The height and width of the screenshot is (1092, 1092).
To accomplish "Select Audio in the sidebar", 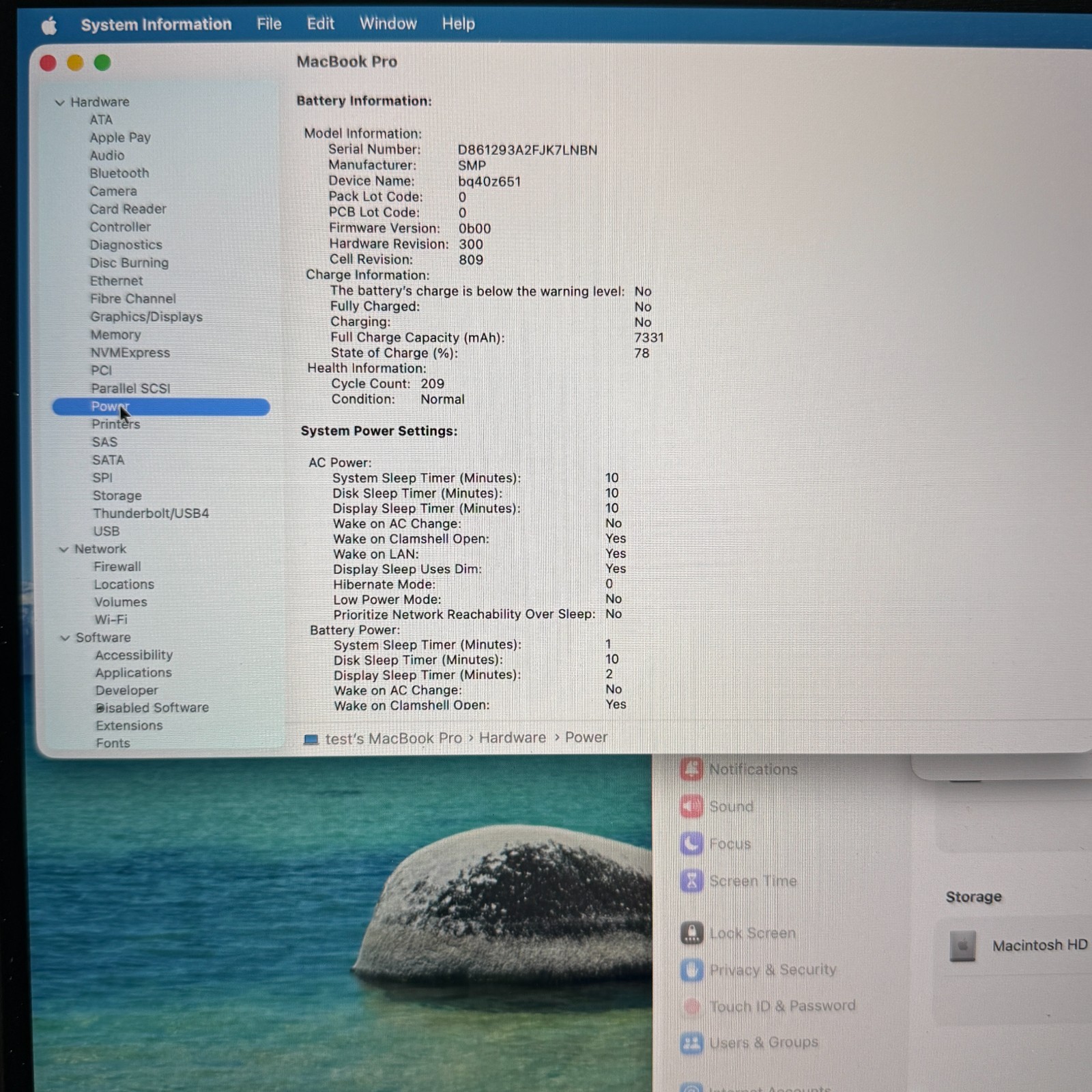I will pyautogui.click(x=107, y=156).
